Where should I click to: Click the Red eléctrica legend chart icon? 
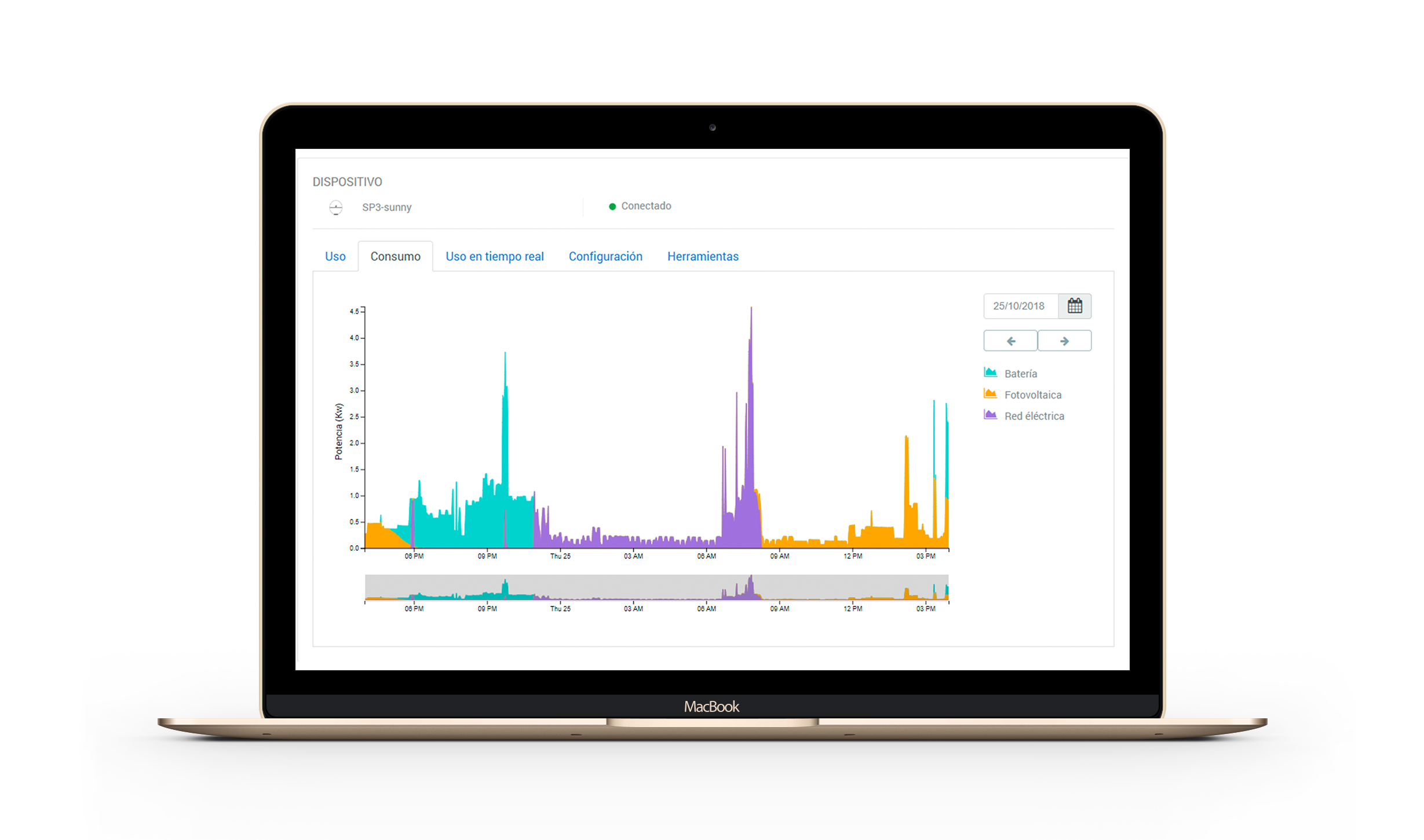coord(990,415)
